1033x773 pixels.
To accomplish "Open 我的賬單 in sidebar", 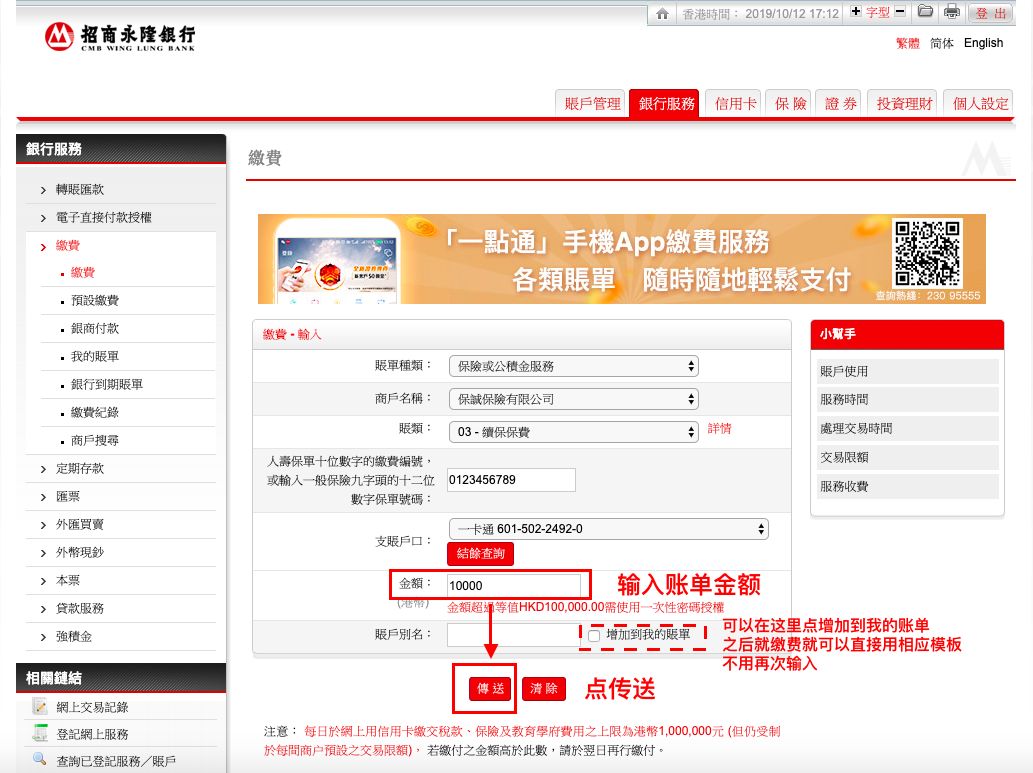I will 95,357.
